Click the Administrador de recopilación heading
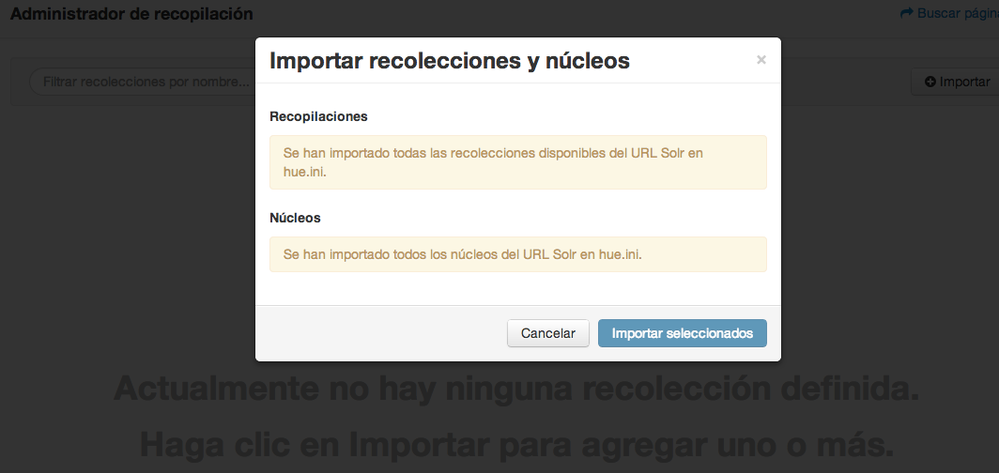The image size is (999, 473). coord(131,13)
